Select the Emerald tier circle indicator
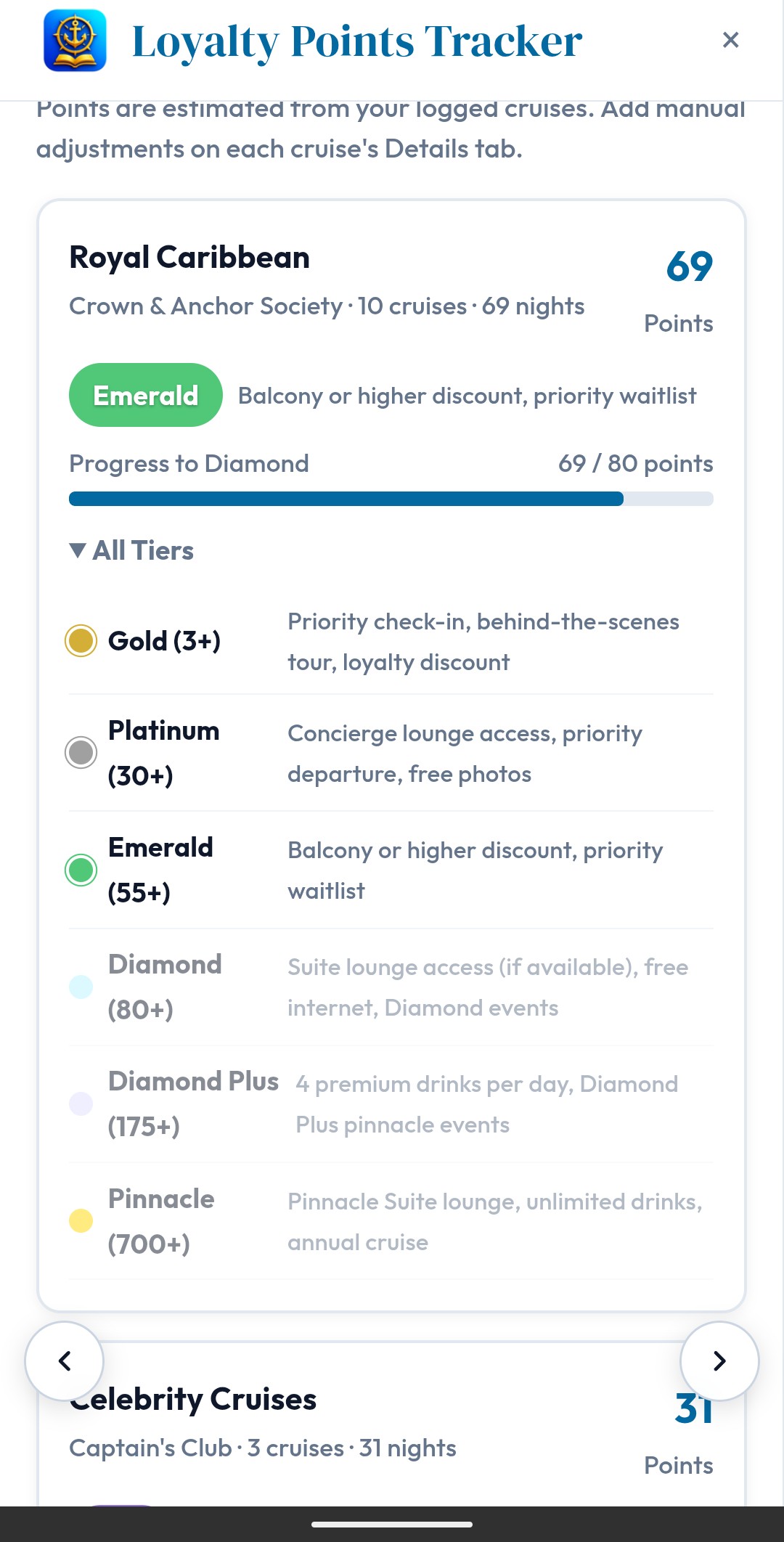784x1542 pixels. click(x=81, y=870)
